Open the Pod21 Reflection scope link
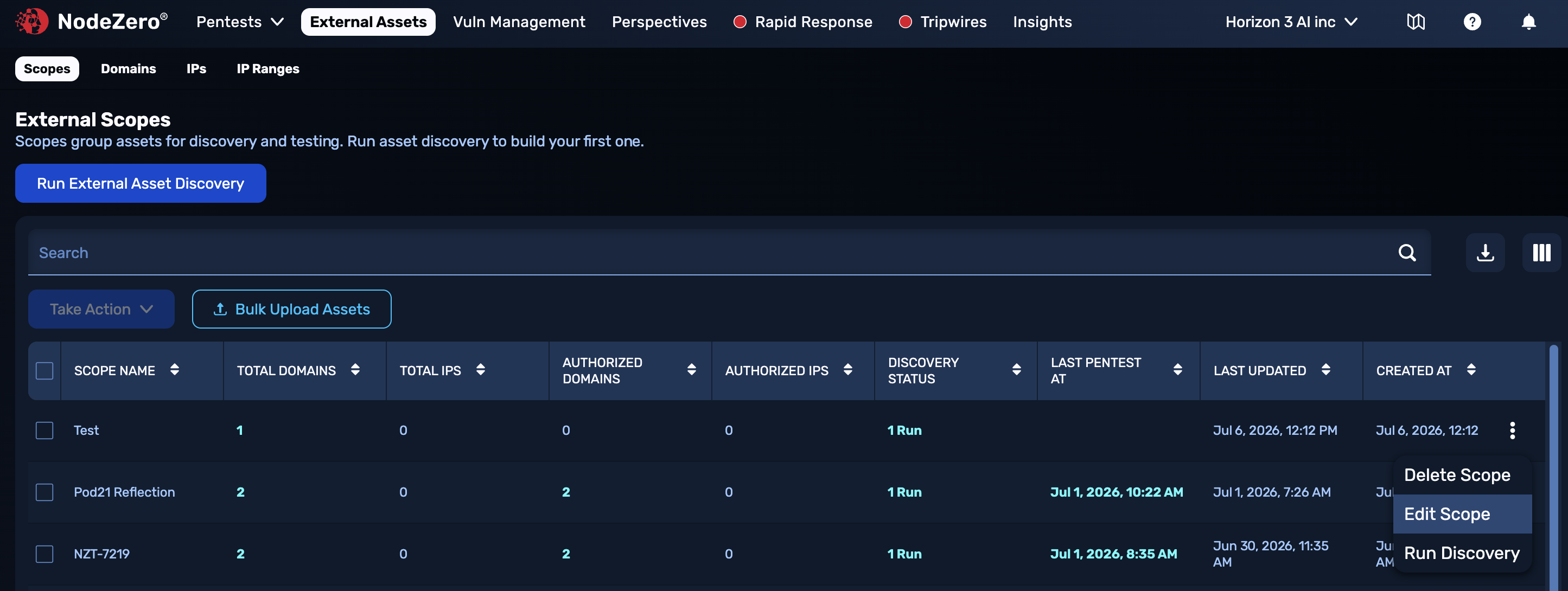 pos(124,492)
